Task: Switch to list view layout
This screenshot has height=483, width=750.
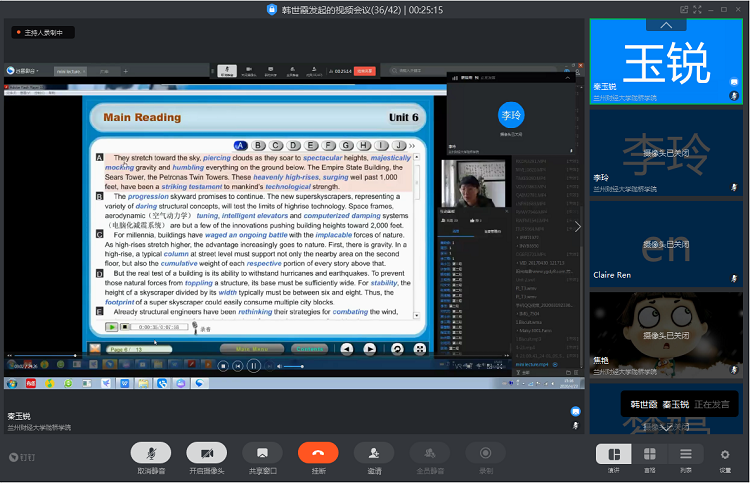Action: 687,454
